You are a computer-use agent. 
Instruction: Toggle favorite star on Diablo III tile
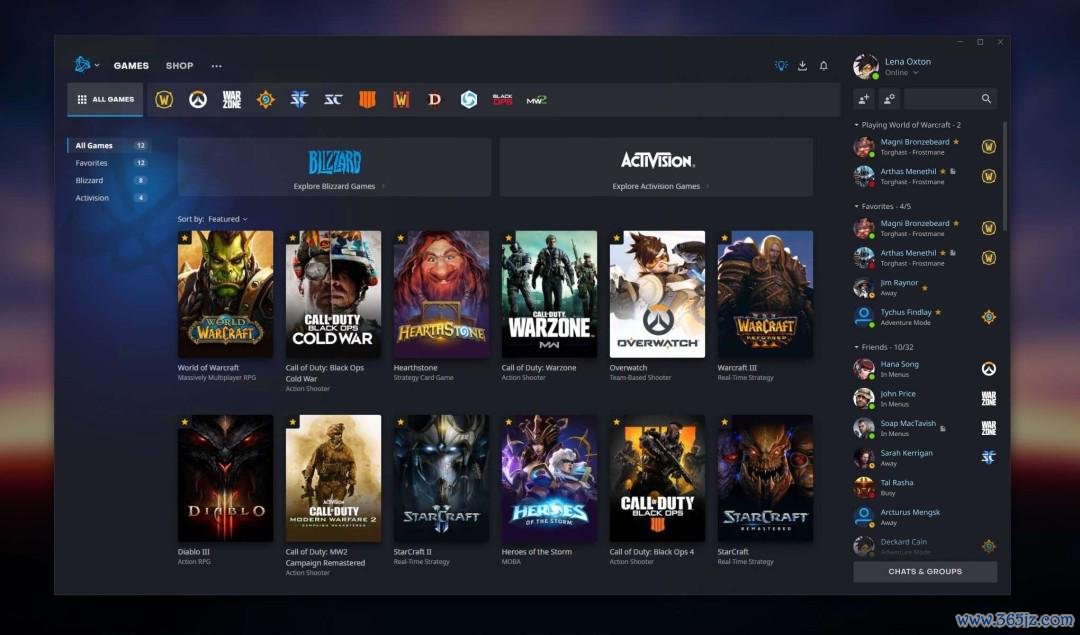[x=185, y=422]
